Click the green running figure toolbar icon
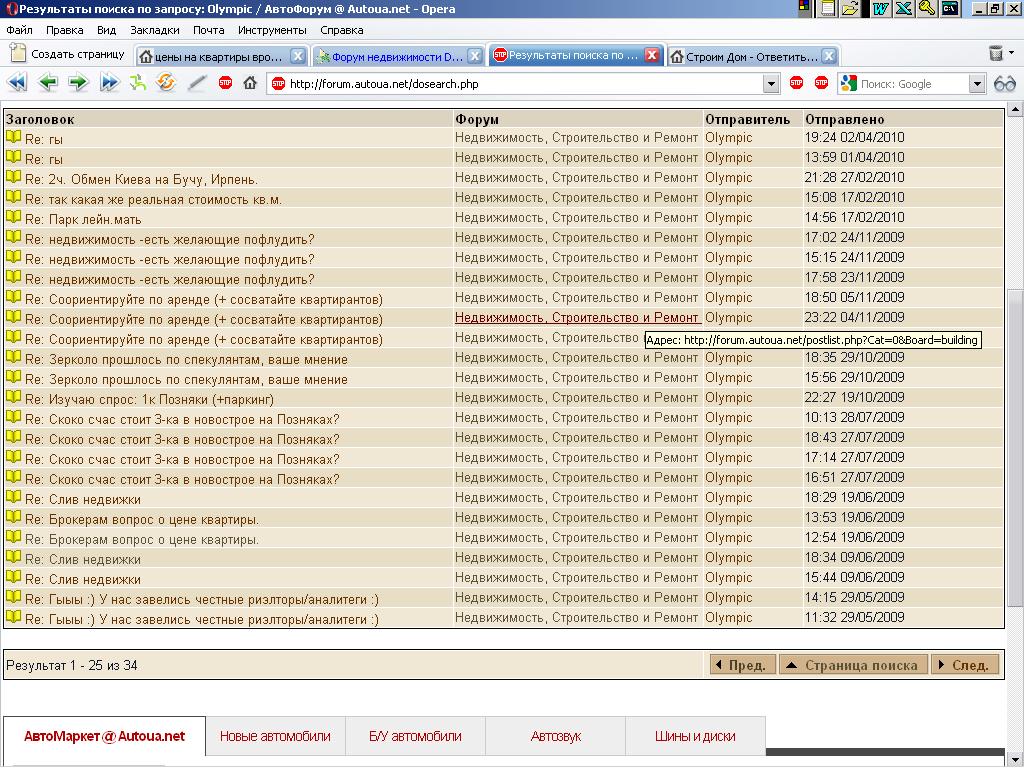This screenshot has height=768, width=1024. coord(137,83)
